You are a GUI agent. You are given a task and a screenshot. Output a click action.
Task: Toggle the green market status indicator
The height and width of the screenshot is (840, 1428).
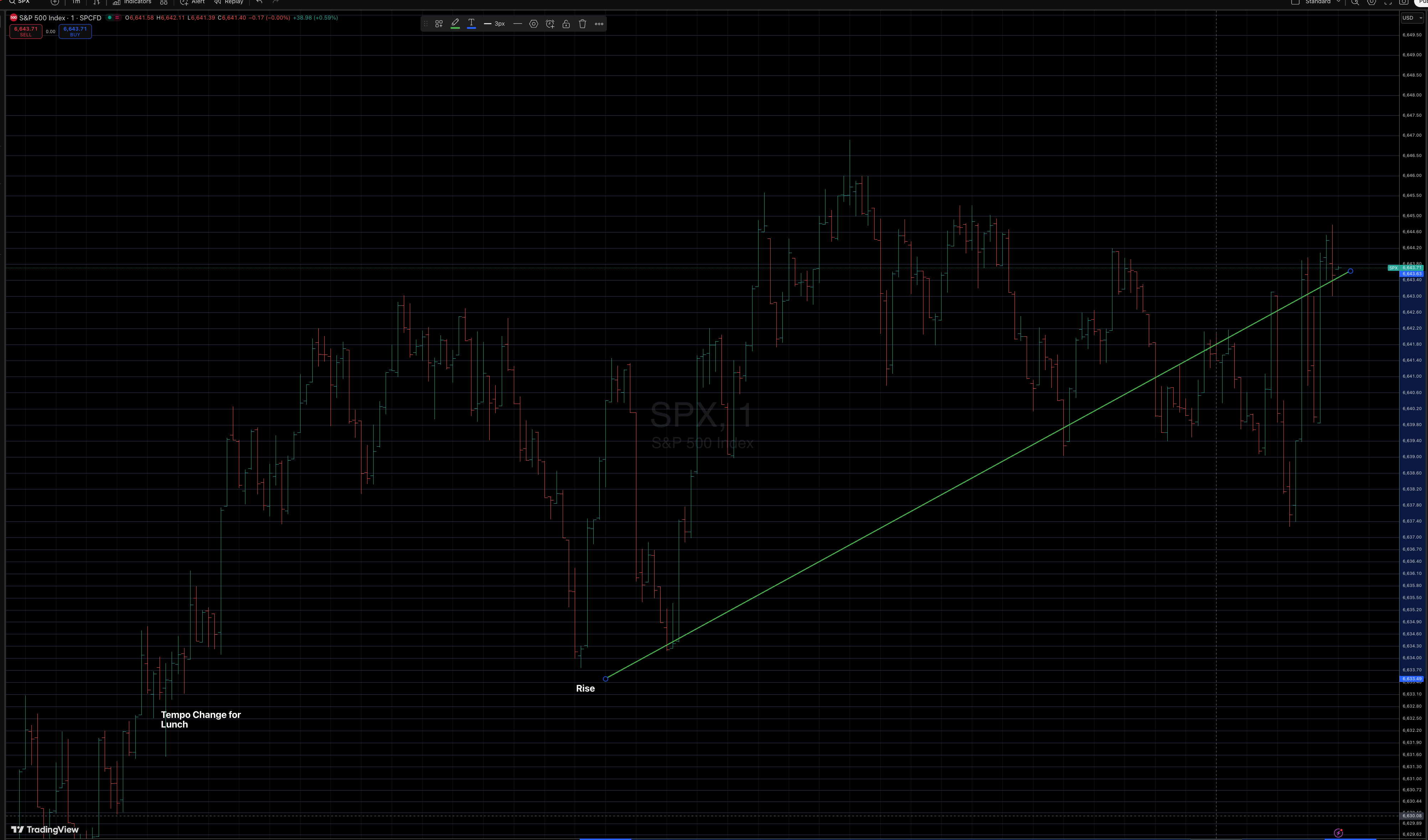pos(109,17)
